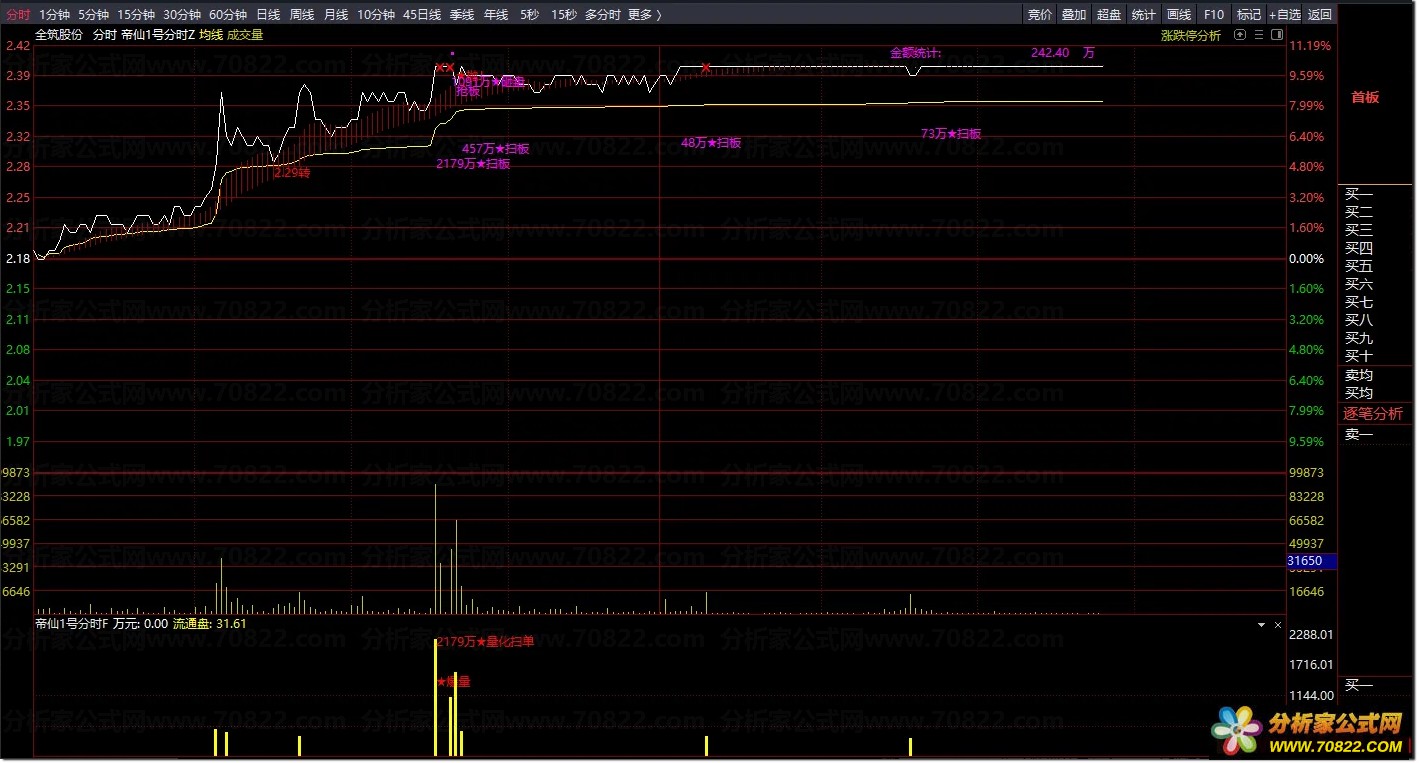The image size is (1419, 763).
Task: Click the 返回 back button
Action: click(1320, 14)
